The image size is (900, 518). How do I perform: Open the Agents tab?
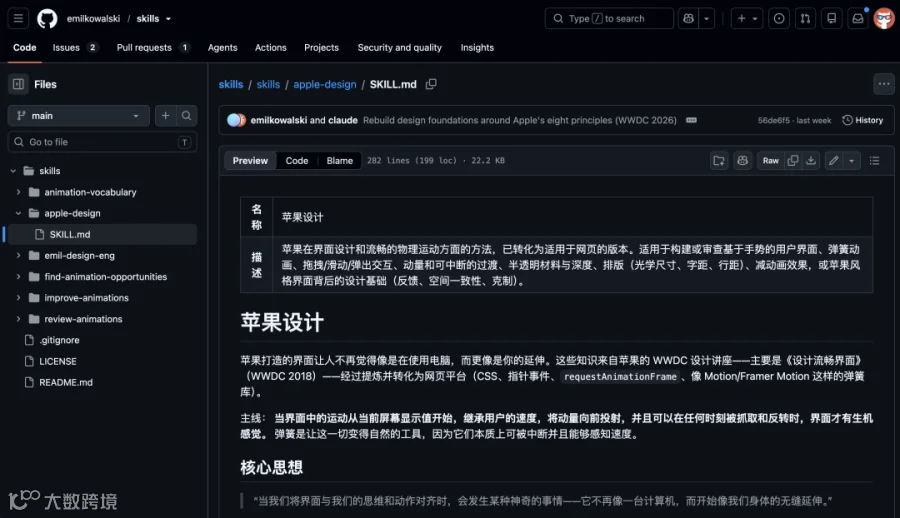coord(223,48)
